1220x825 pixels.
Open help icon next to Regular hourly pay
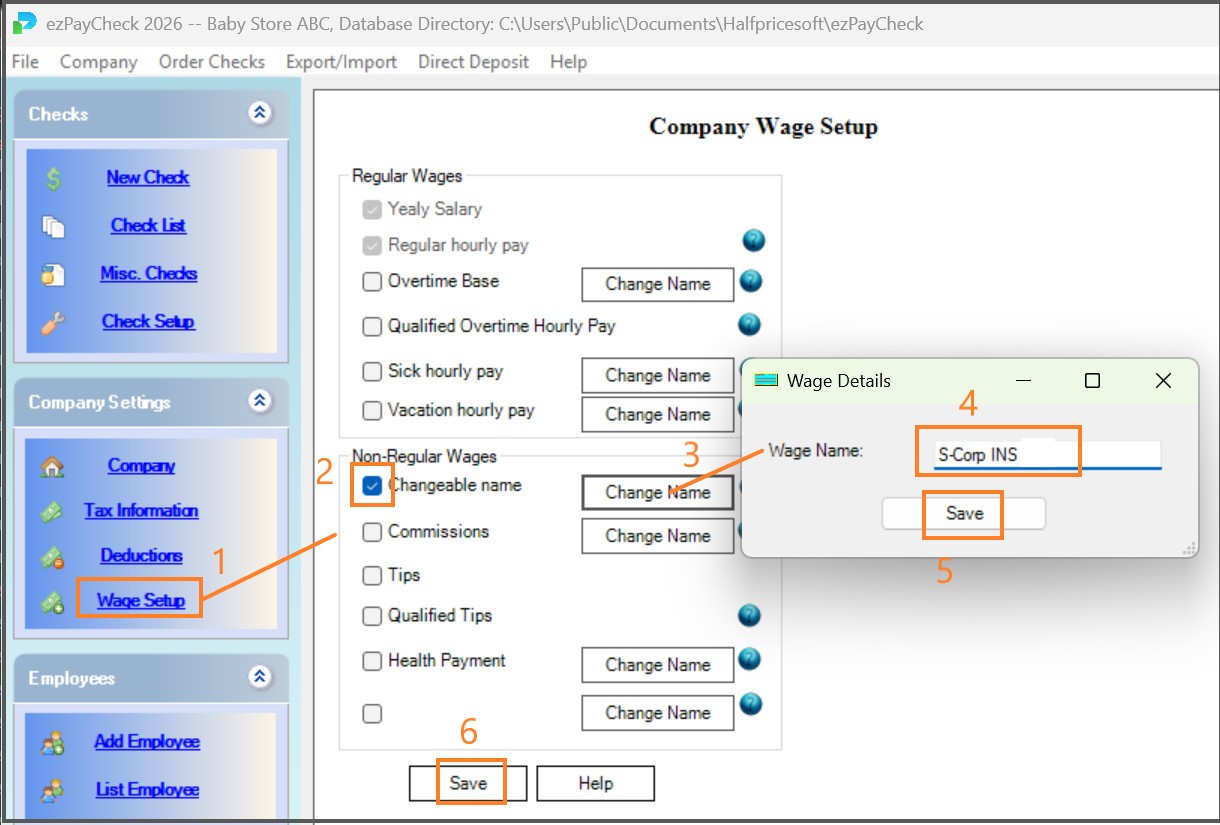(753, 241)
